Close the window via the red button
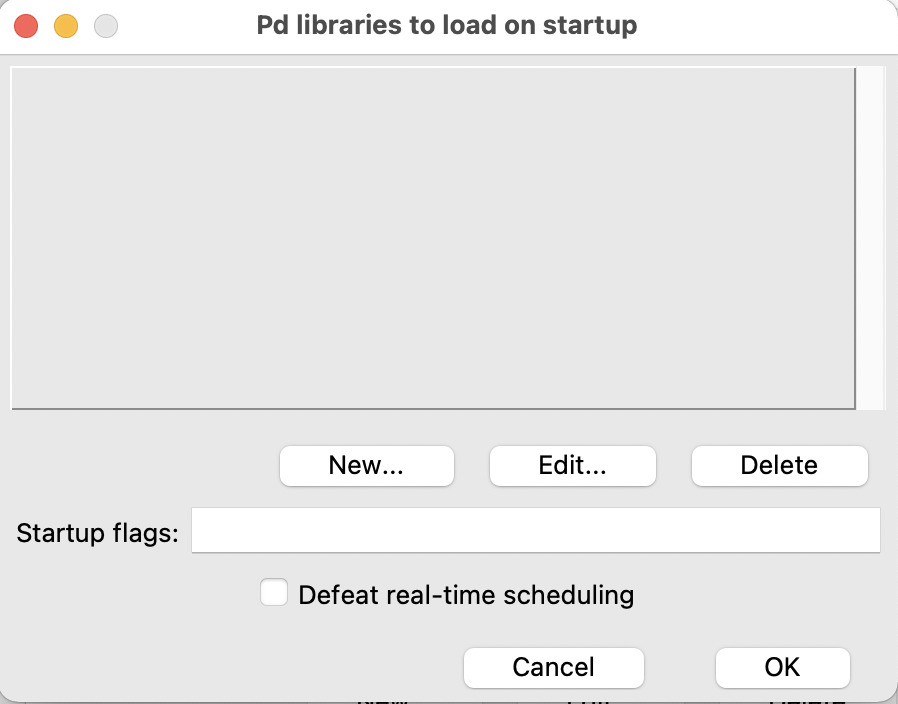 pos(26,26)
